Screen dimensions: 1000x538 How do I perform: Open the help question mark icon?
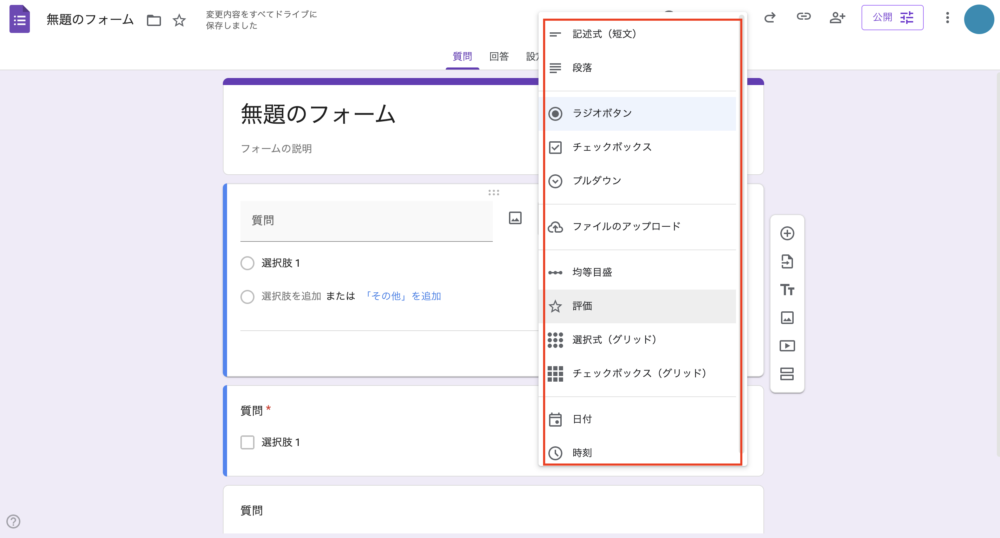tap(13, 521)
